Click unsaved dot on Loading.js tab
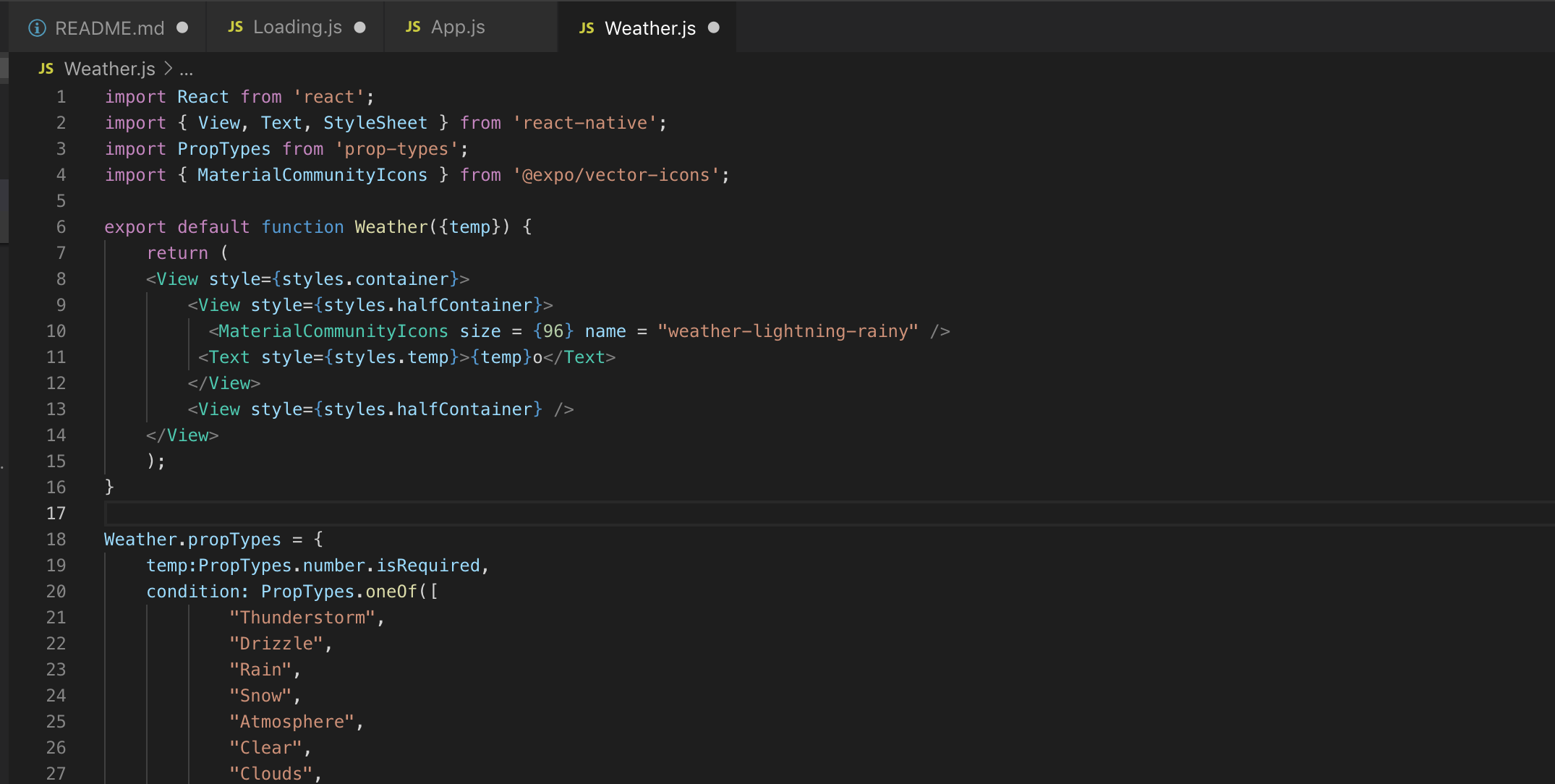The image size is (1555, 784). pos(359,27)
